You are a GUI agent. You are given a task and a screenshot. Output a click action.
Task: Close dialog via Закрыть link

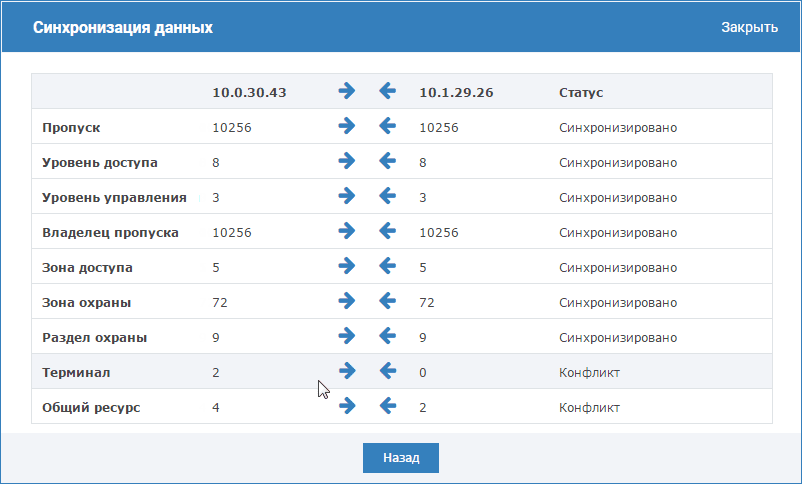749,28
